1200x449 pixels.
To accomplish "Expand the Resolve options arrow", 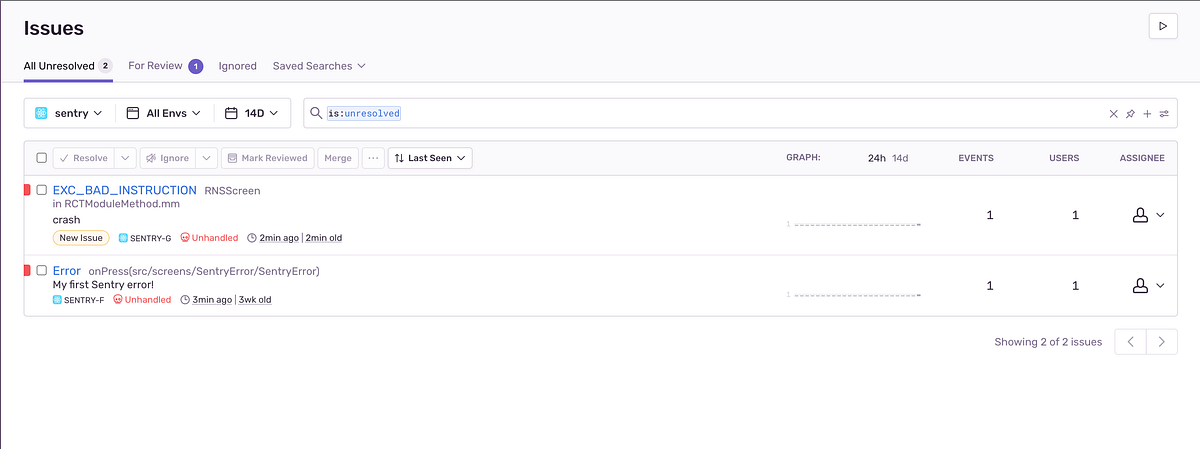I will [x=125, y=158].
